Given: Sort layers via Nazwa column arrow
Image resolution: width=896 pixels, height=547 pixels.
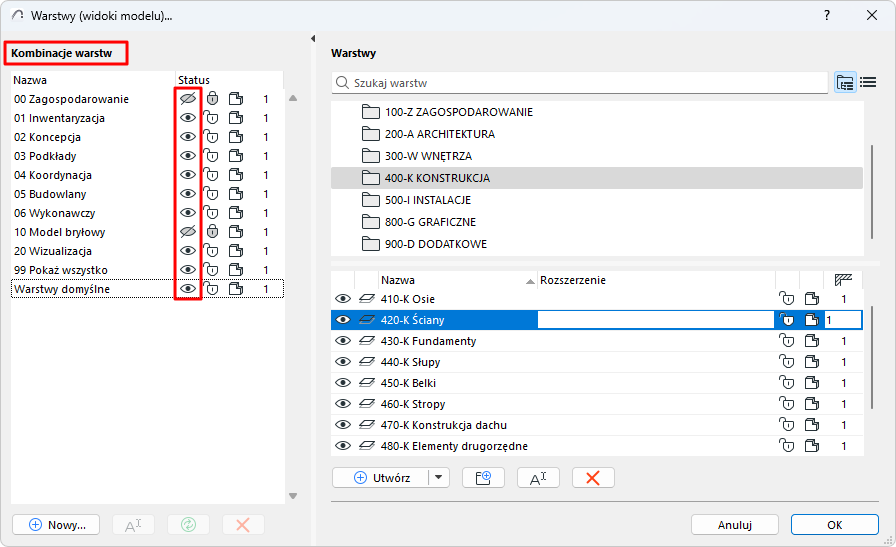Looking at the screenshot, I should click(530, 281).
